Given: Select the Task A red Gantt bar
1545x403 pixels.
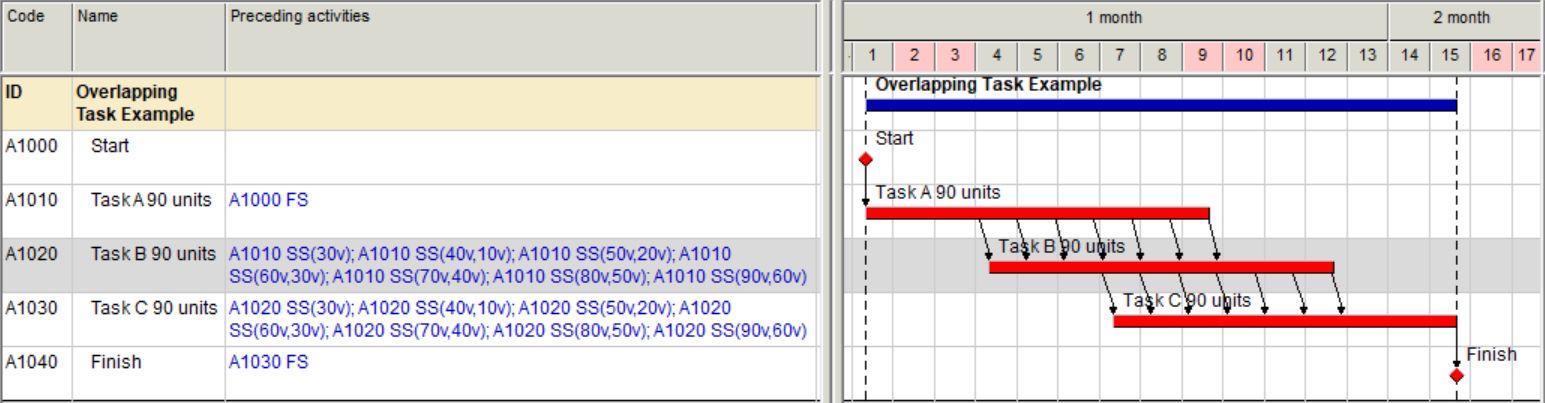Looking at the screenshot, I should (1037, 213).
